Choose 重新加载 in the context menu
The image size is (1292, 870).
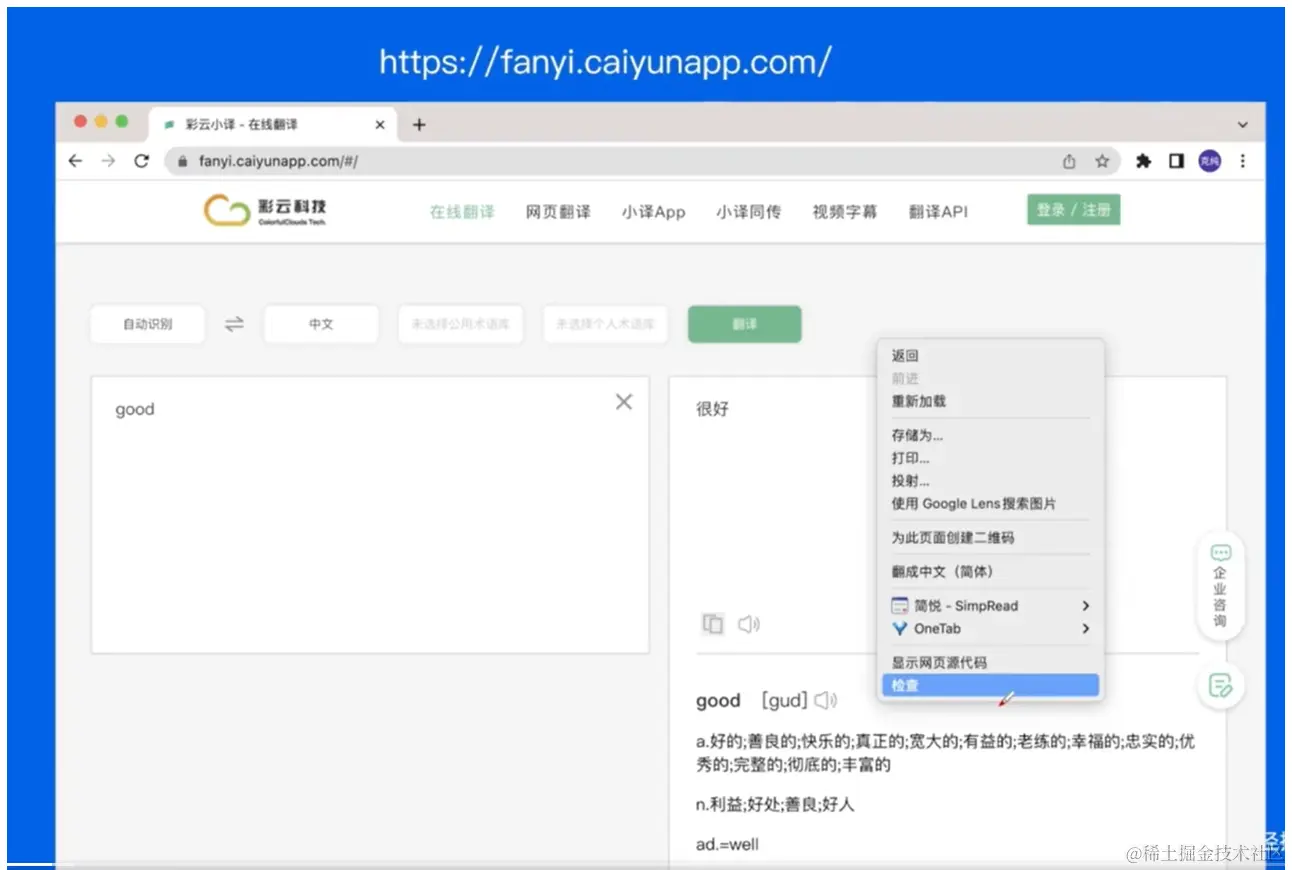990,401
